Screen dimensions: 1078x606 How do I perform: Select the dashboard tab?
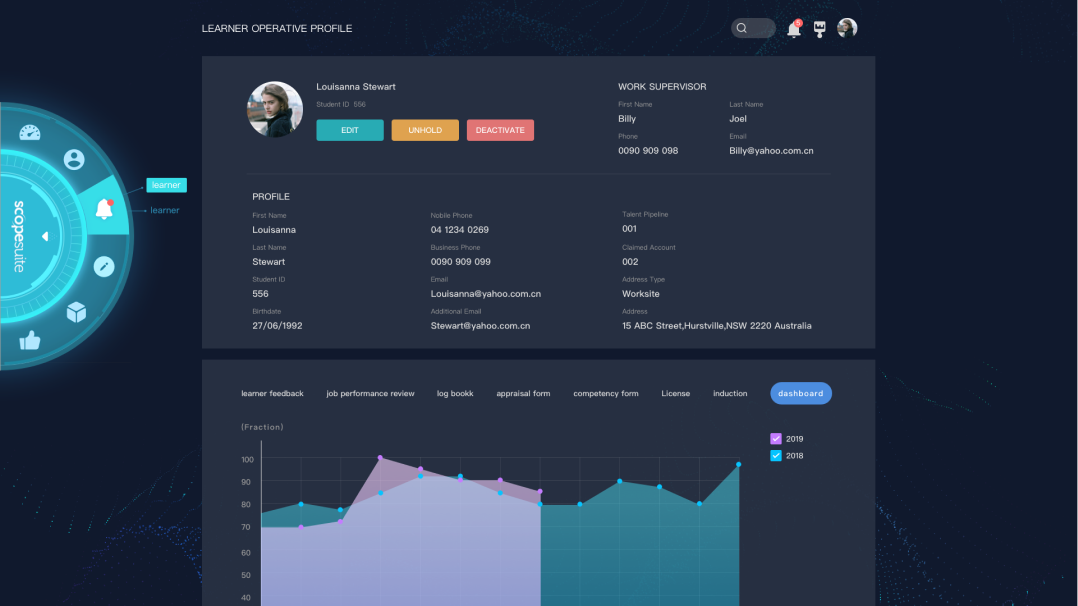pyautogui.click(x=800, y=394)
